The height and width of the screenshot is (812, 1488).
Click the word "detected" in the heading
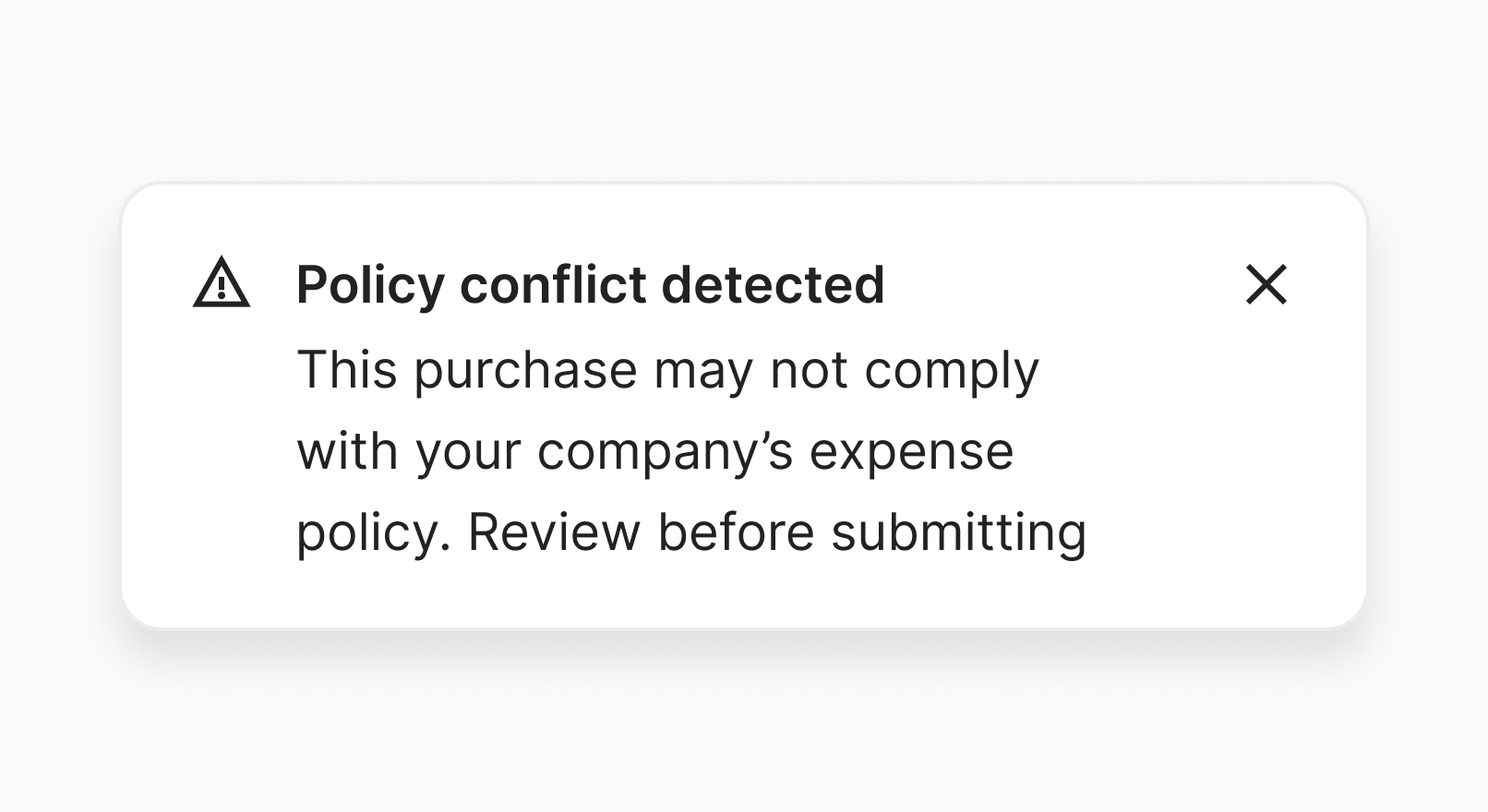pyautogui.click(x=773, y=284)
